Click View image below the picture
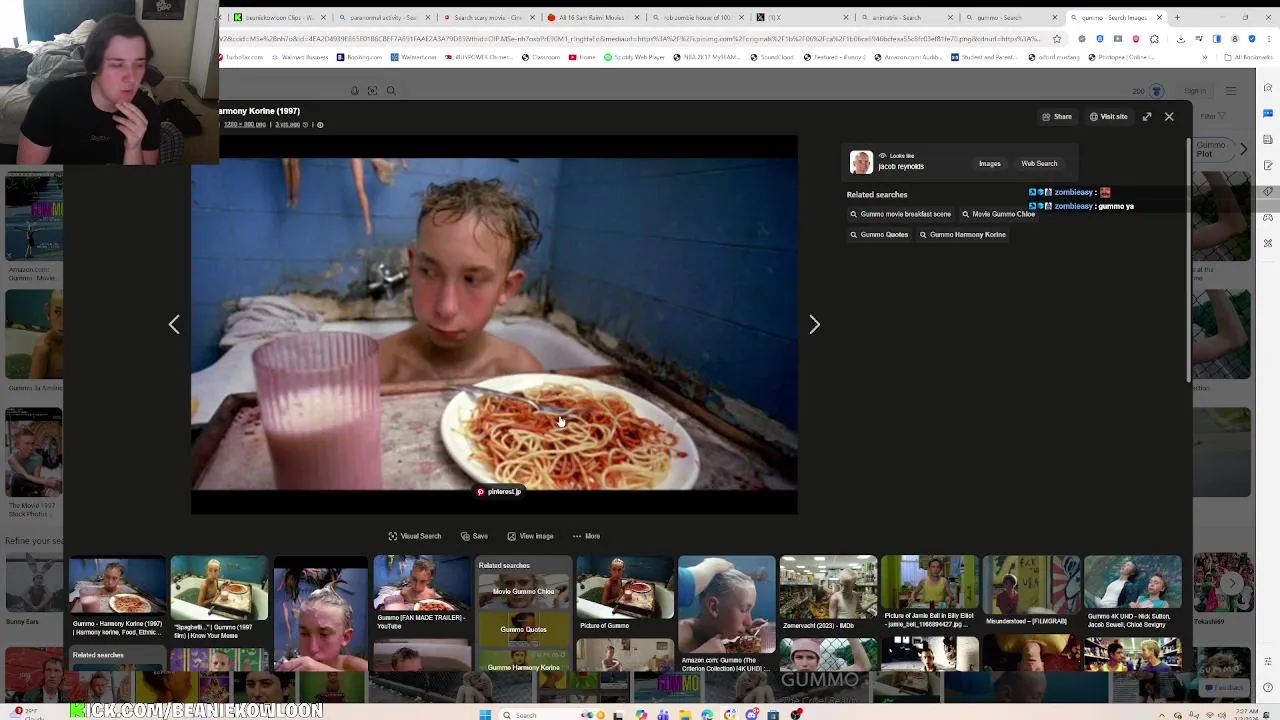Image resolution: width=1280 pixels, height=720 pixels. pyautogui.click(x=530, y=536)
